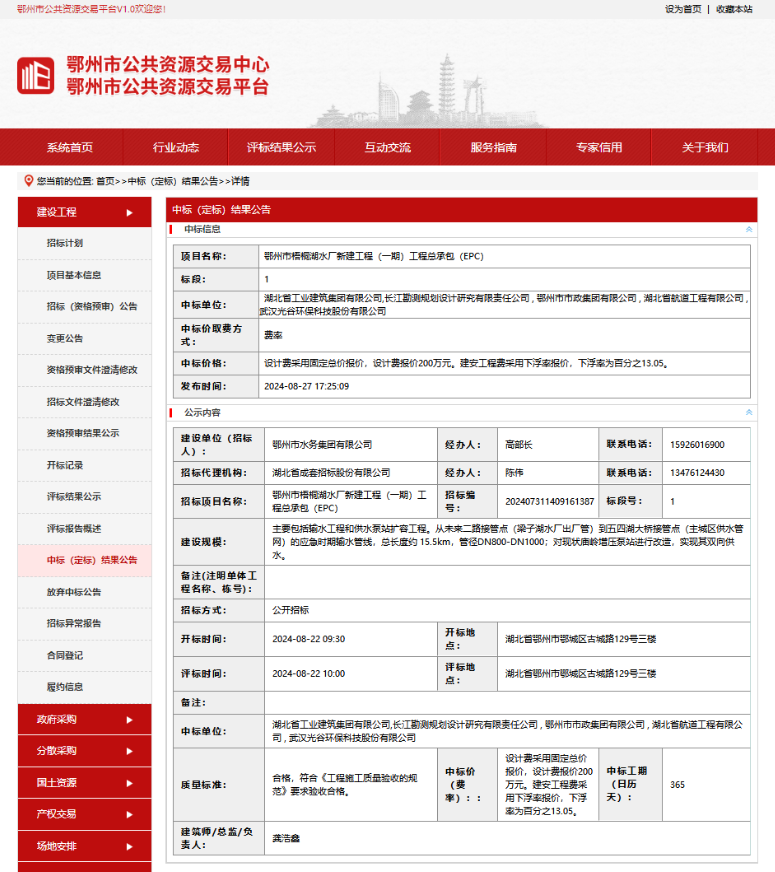Click phone number 15926016900
This screenshot has height=872, width=775.
point(697,445)
